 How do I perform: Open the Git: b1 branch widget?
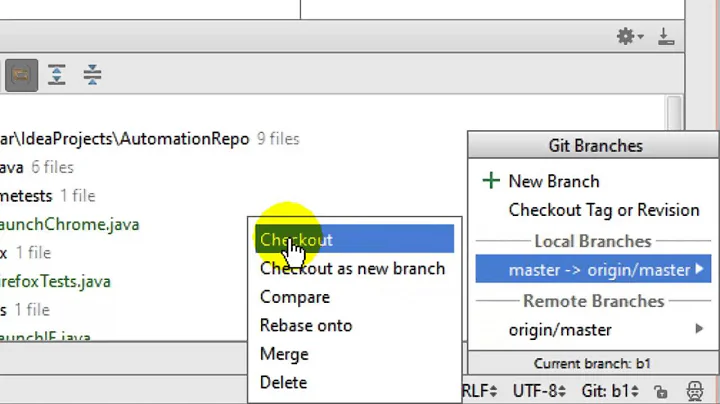(610, 392)
